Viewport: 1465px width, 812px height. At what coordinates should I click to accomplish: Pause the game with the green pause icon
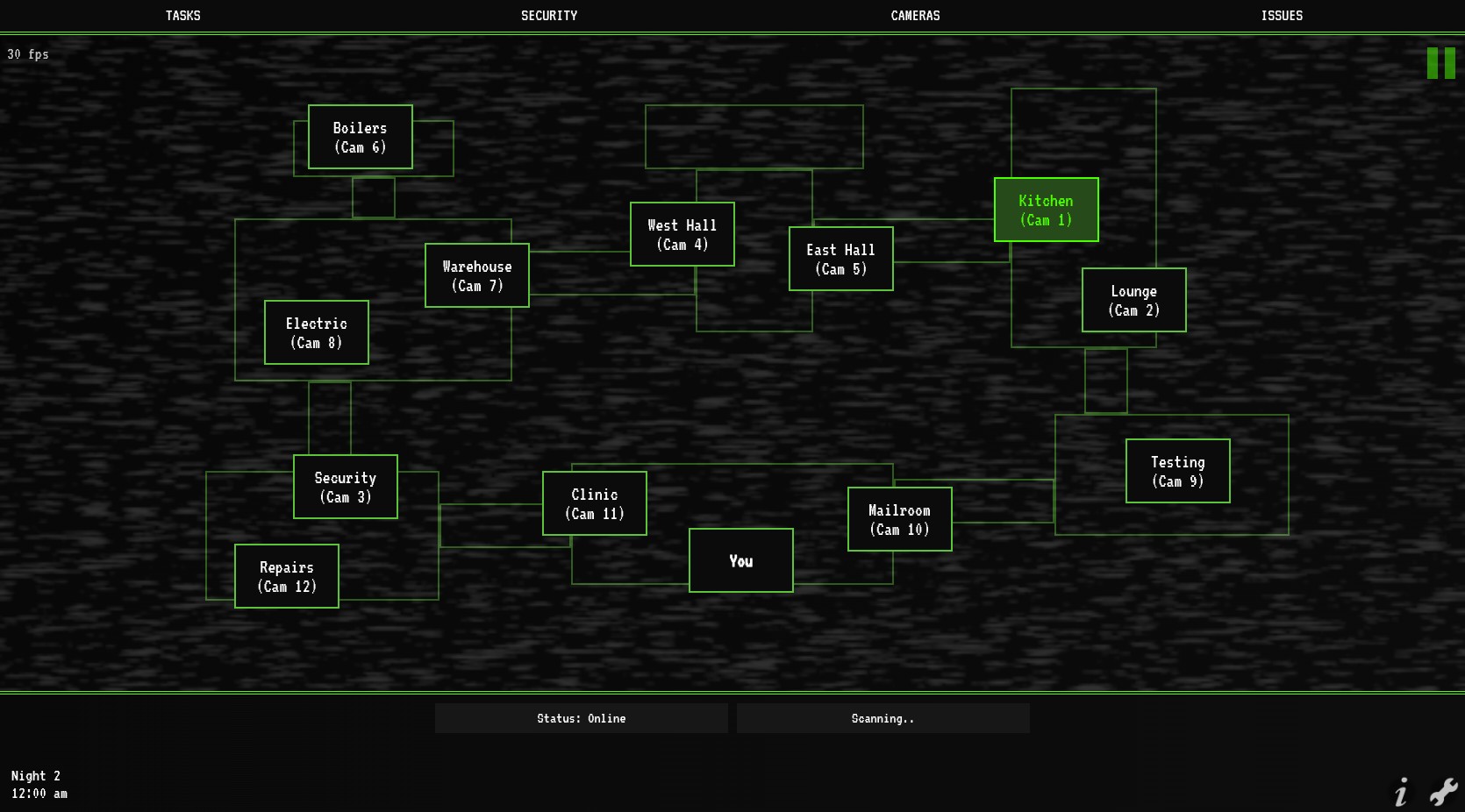(1440, 63)
